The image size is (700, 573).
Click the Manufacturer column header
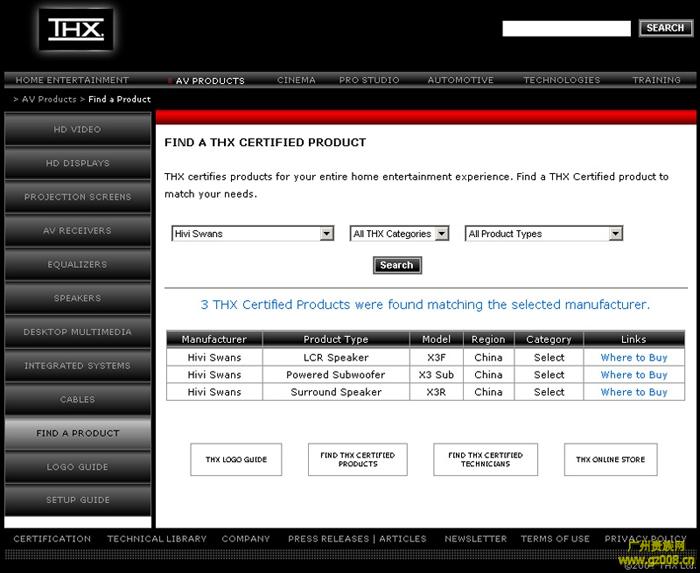pos(214,339)
